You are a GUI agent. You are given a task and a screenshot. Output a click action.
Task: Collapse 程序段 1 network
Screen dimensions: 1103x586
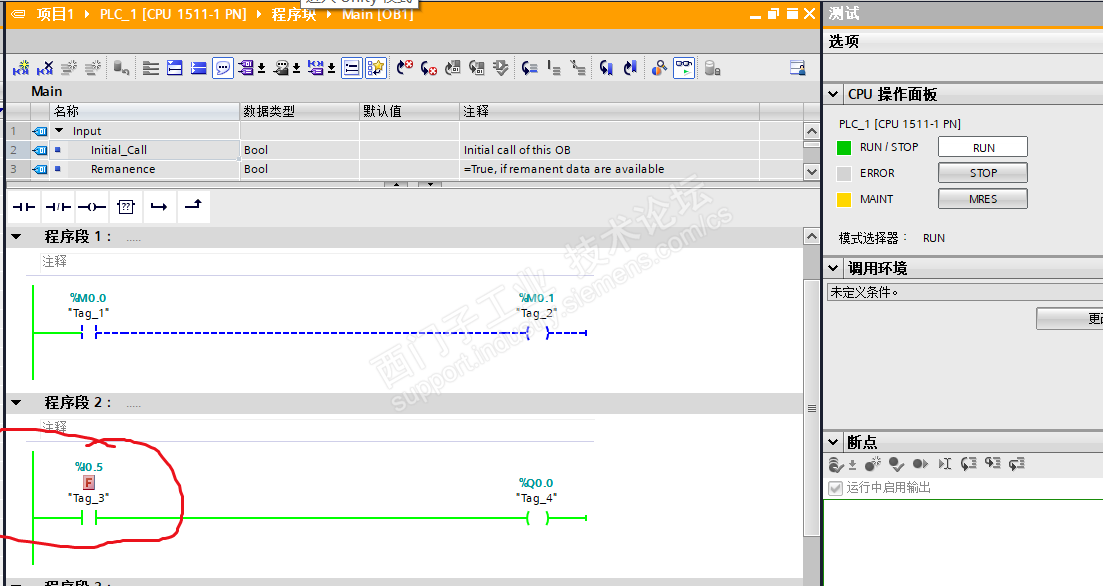click(x=16, y=237)
